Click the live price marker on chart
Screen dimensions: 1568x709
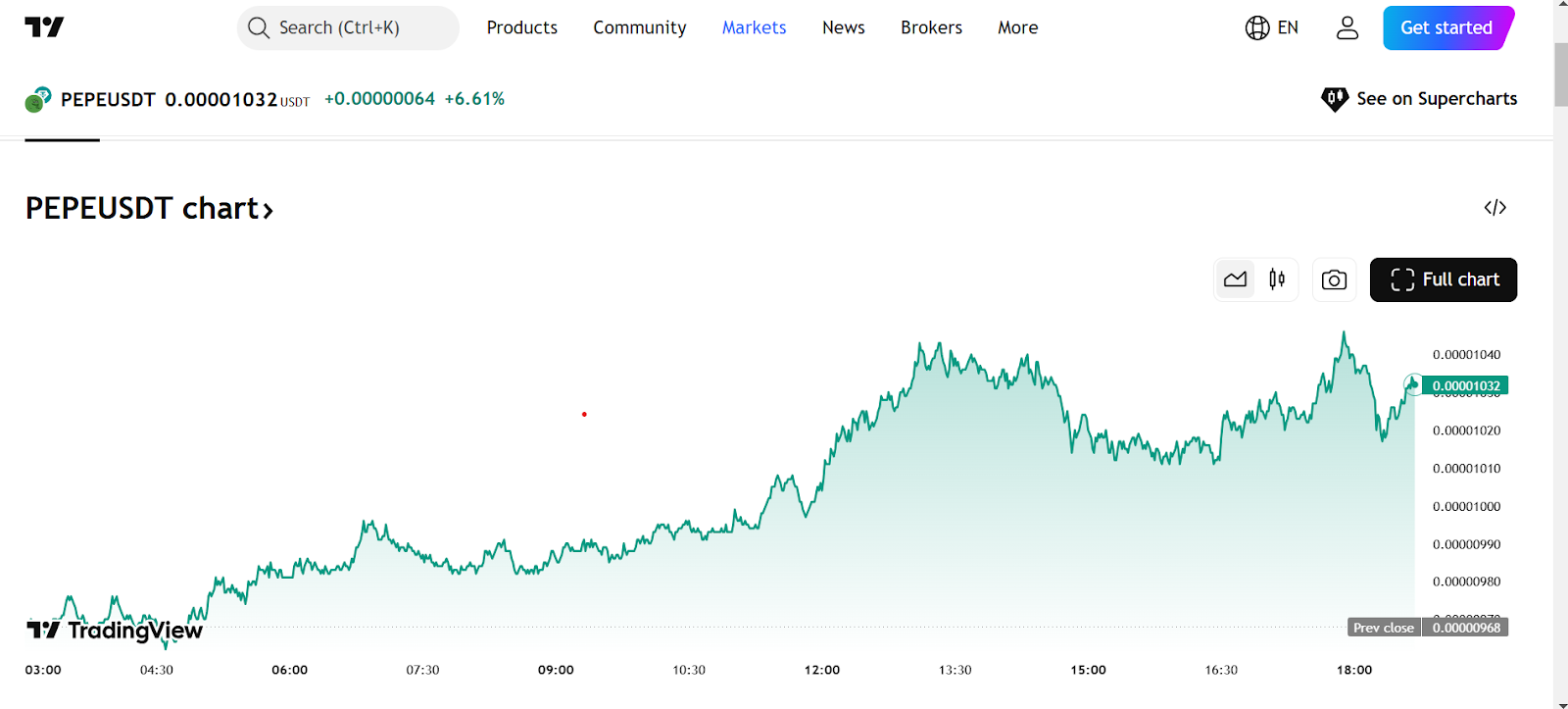[x=1412, y=383]
